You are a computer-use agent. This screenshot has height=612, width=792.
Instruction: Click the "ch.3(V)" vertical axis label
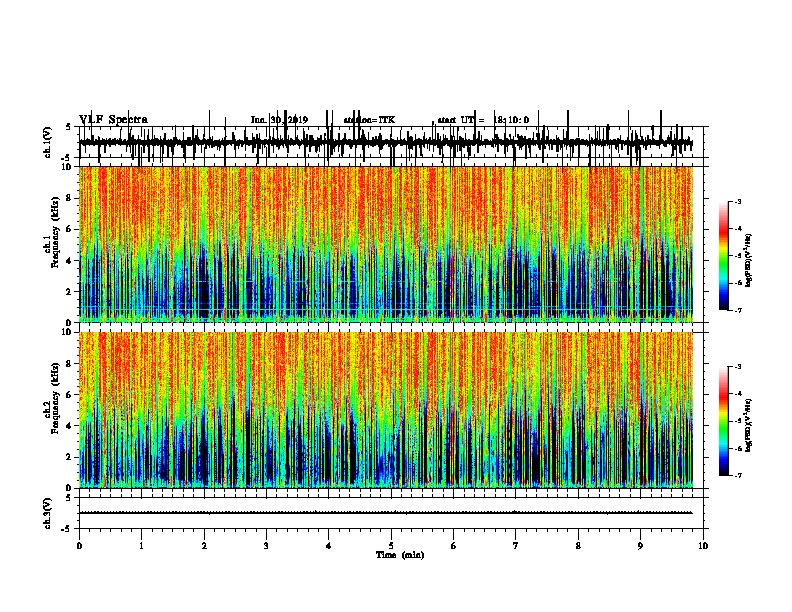coord(48,513)
